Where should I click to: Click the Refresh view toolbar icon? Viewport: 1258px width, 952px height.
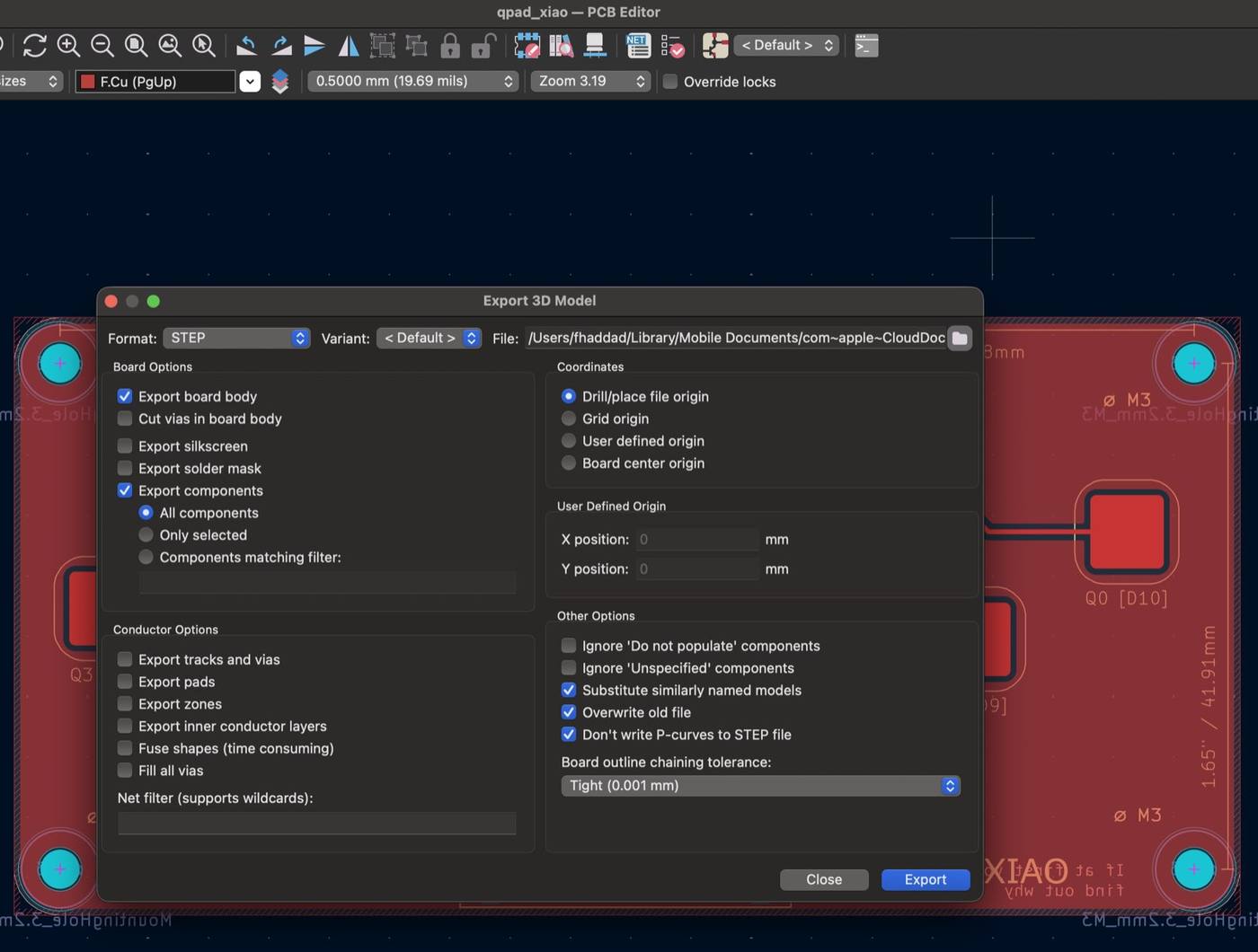[x=34, y=45]
